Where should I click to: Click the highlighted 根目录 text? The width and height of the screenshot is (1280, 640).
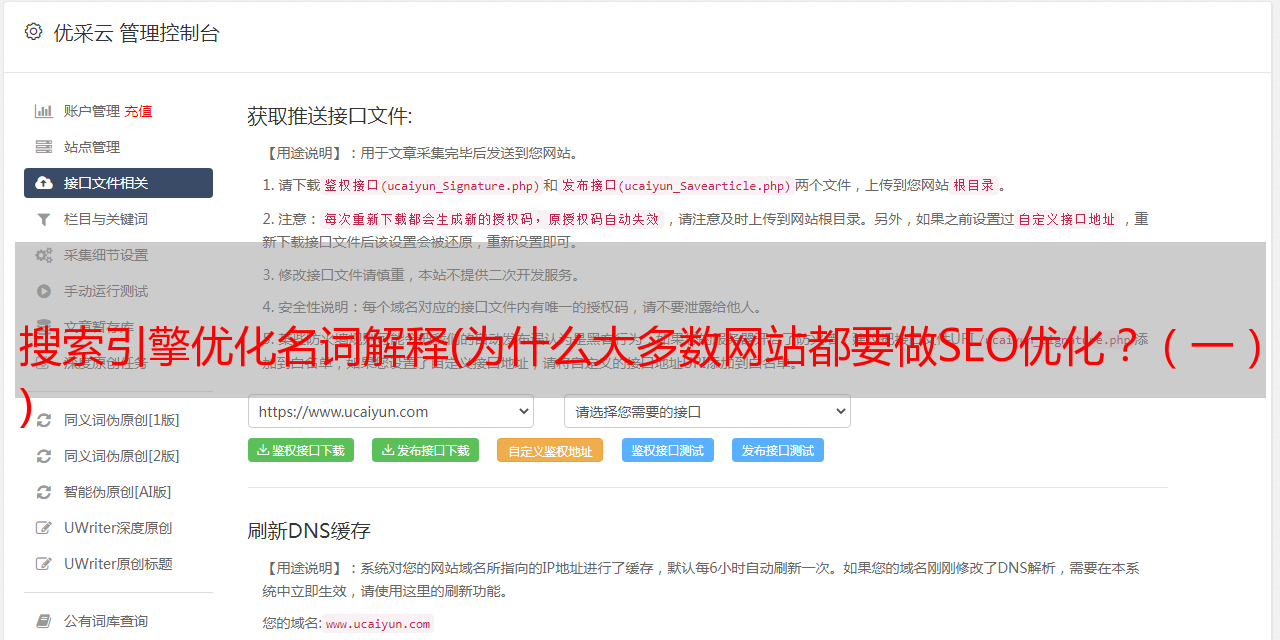[x=974, y=185]
